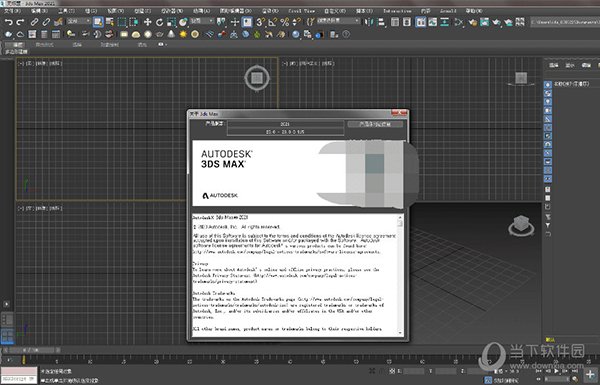This screenshot has width=600, height=385.
Task: Click the Play Animation button
Action: (556, 371)
